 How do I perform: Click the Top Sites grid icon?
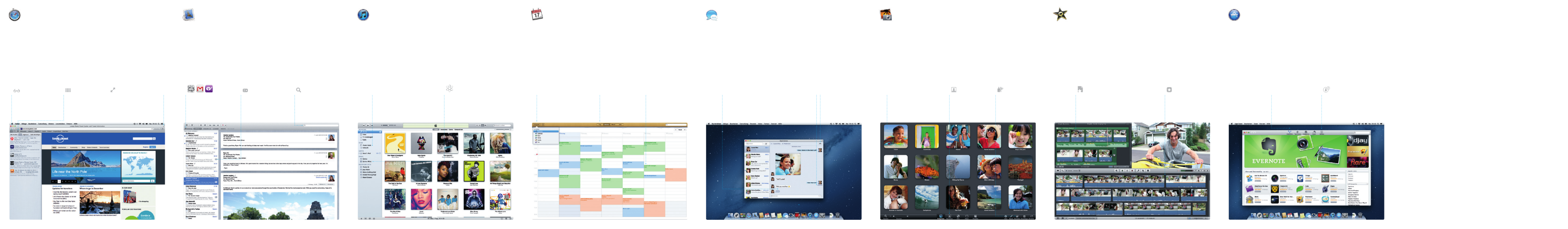click(68, 90)
